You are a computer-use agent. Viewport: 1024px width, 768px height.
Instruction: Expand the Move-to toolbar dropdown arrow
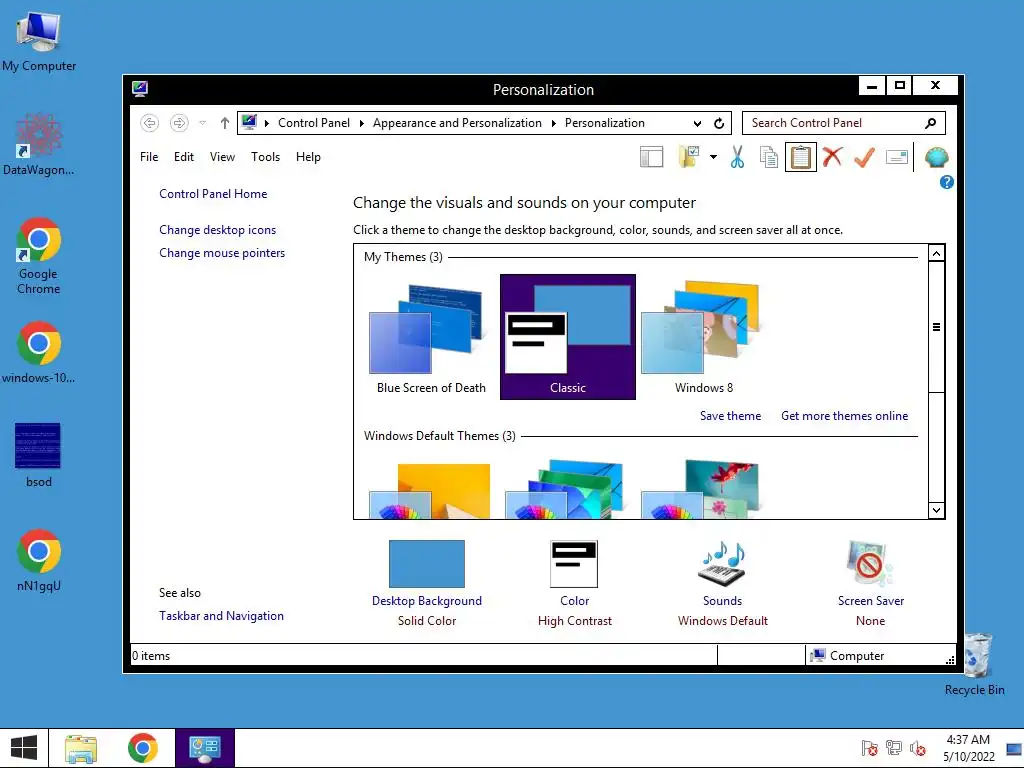pos(713,157)
